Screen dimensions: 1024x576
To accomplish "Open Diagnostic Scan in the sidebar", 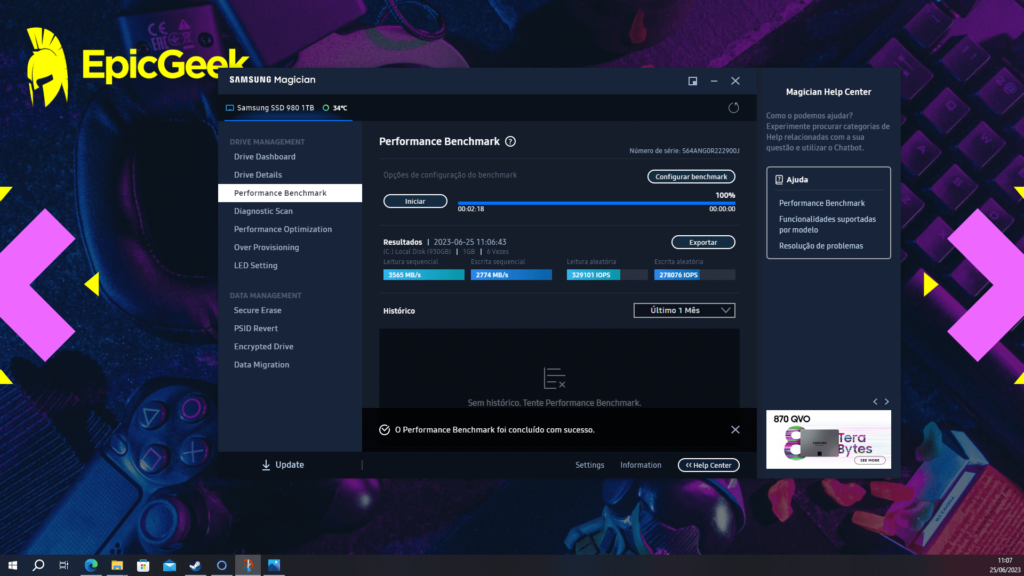I will click(263, 211).
